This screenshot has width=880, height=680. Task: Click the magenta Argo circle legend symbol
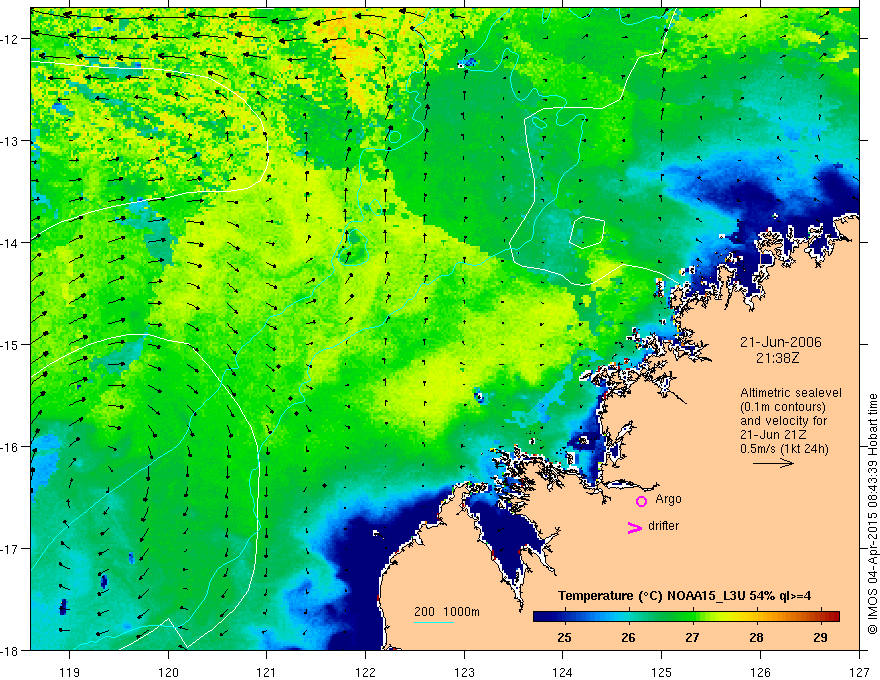click(x=641, y=501)
